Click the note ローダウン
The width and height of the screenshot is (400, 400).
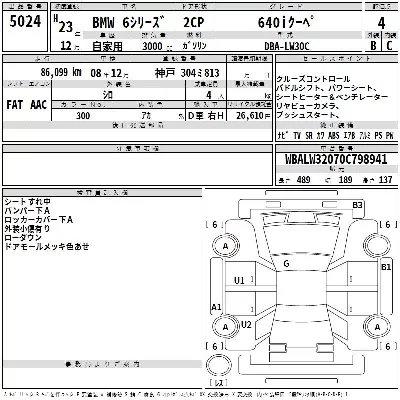23,238
